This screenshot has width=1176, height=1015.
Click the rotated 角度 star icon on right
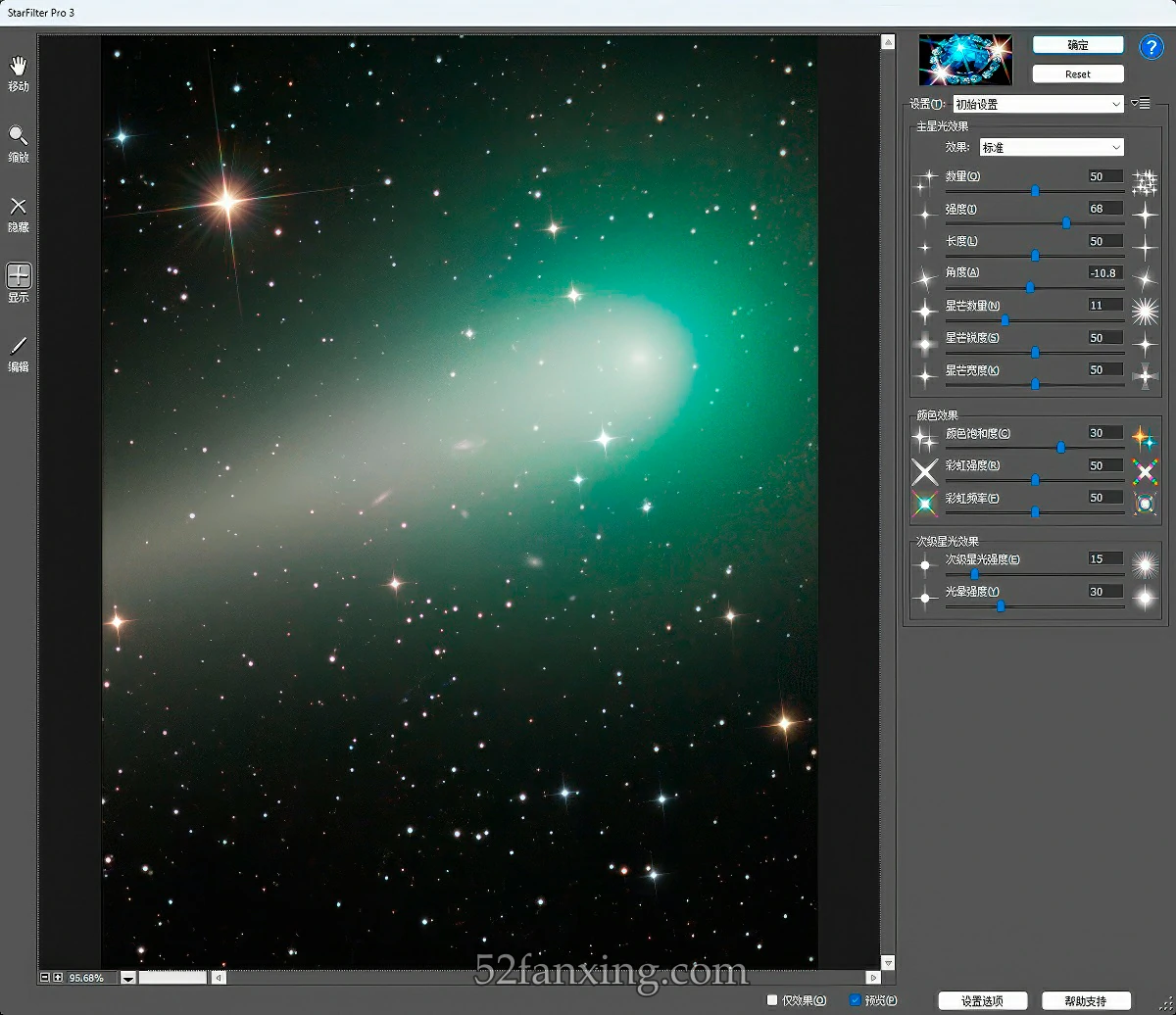1145,277
